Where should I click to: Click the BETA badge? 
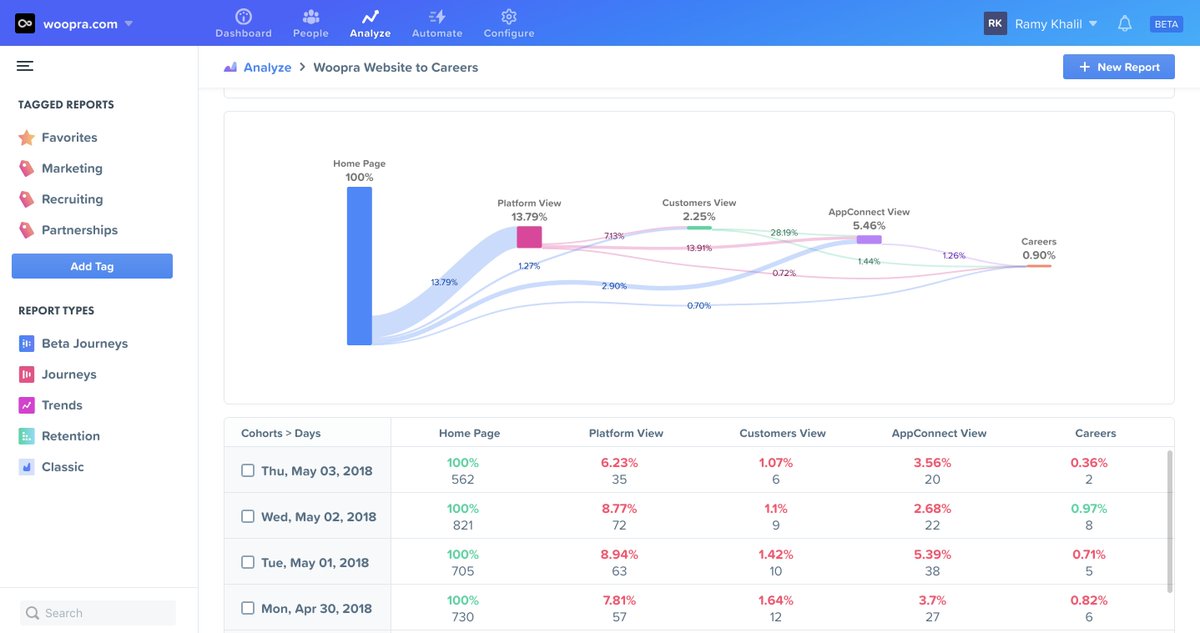(1166, 24)
